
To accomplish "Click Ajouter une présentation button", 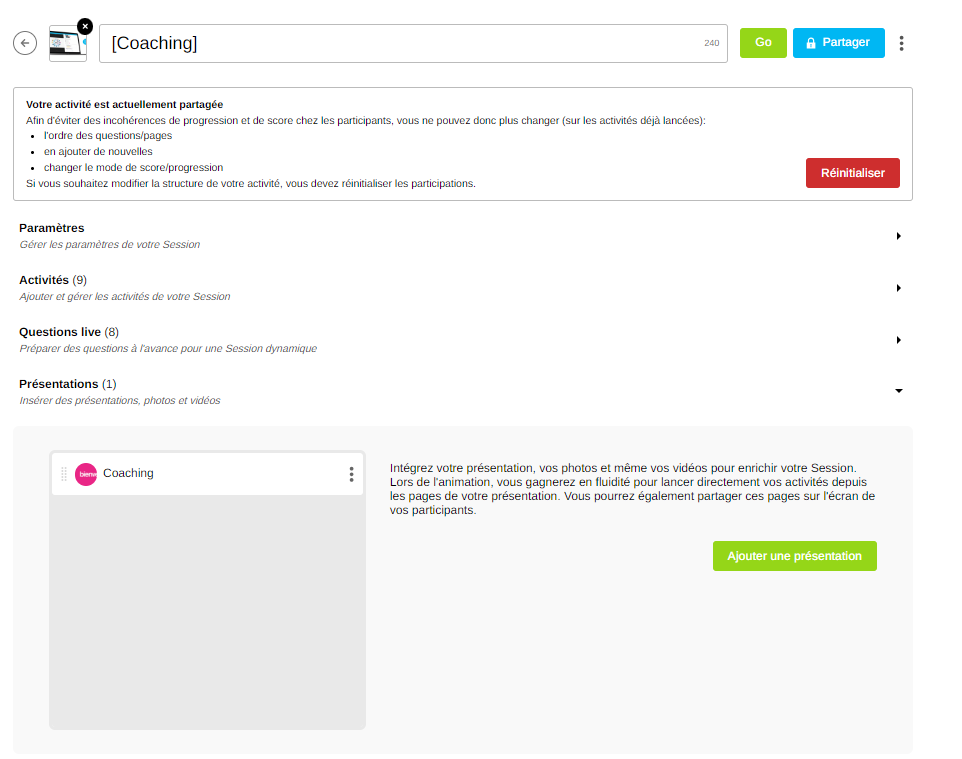I will pyautogui.click(x=794, y=556).
